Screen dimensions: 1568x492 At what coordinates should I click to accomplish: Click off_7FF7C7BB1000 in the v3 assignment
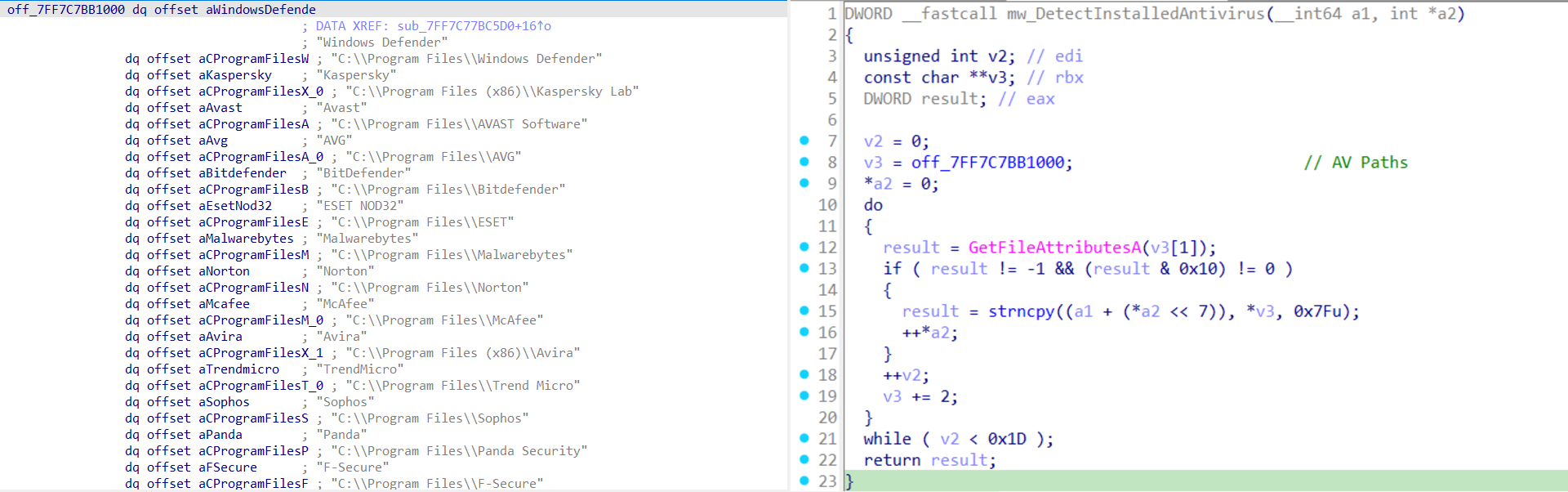(988, 163)
